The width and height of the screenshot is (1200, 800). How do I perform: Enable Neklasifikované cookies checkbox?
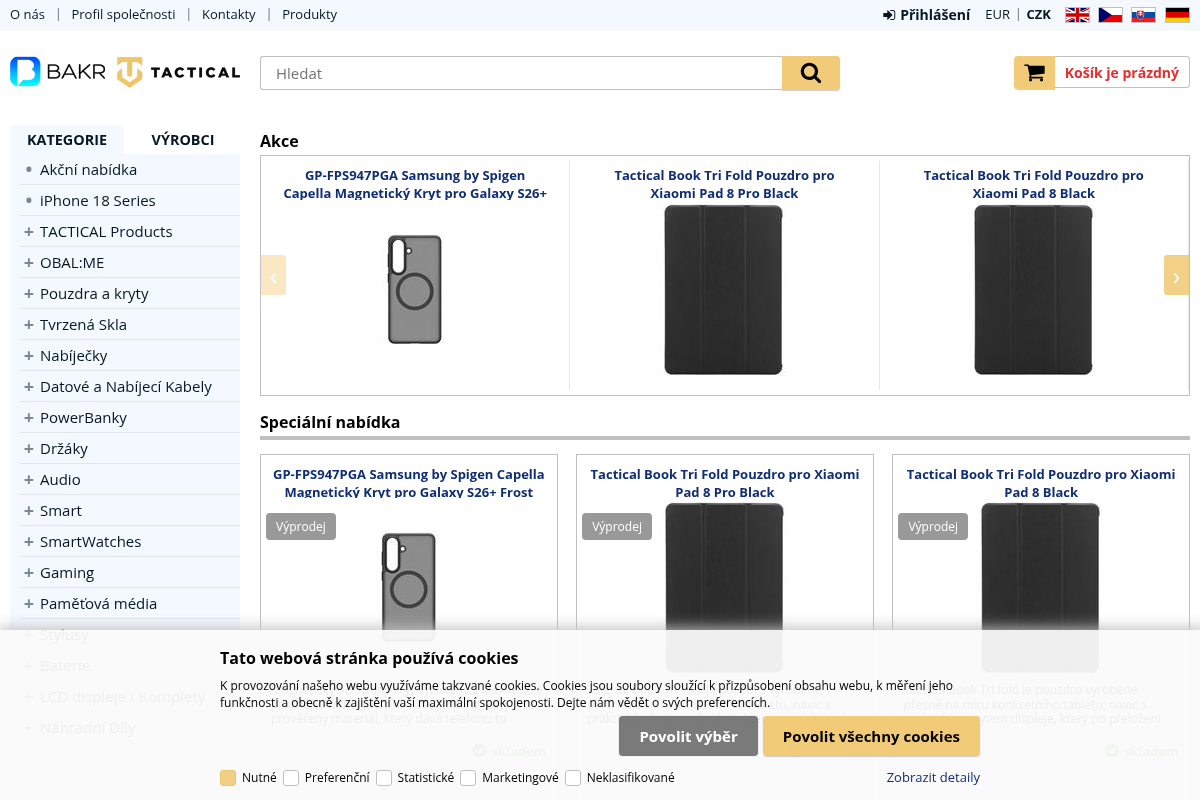[573, 778]
